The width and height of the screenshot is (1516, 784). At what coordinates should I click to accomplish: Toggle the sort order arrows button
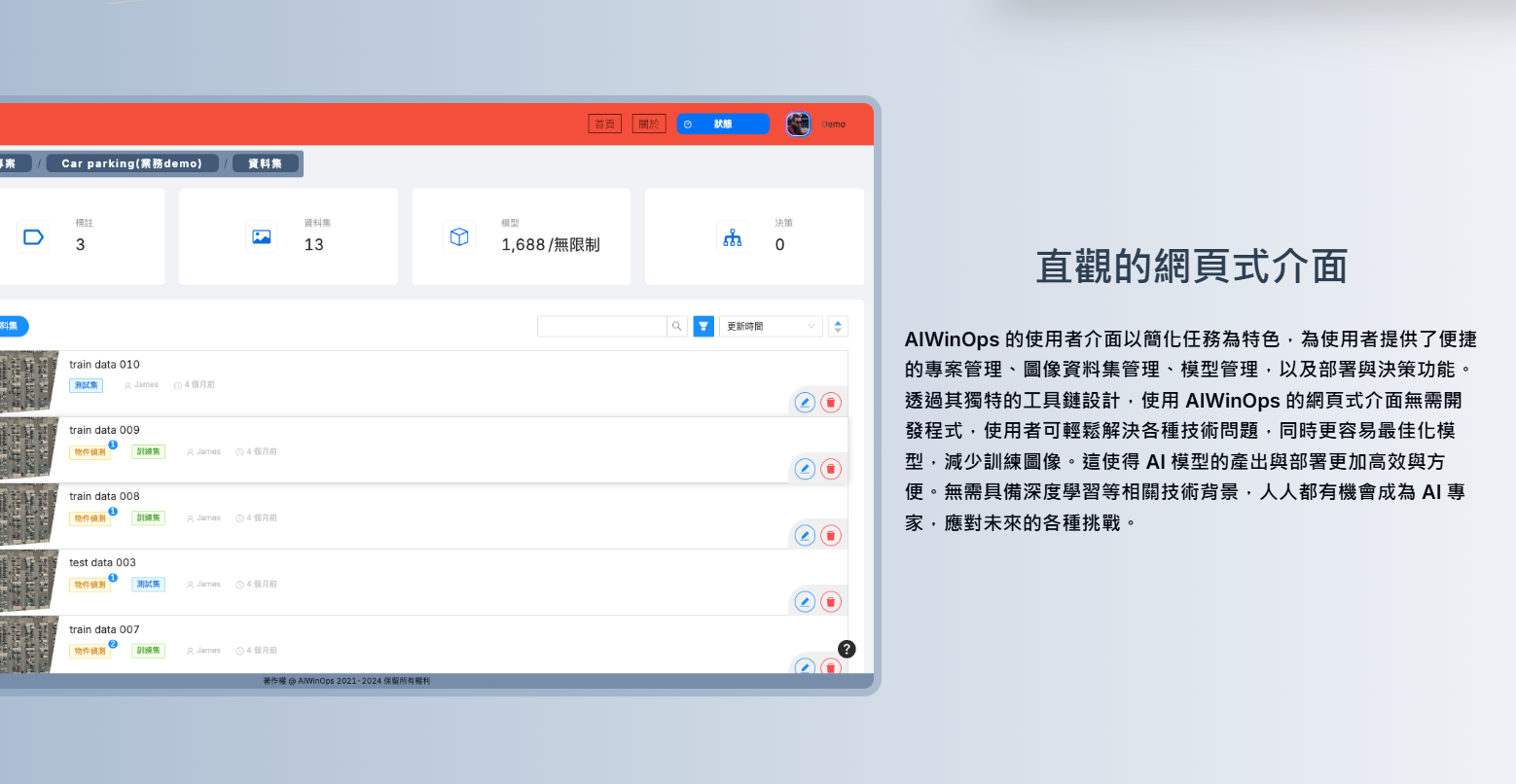838,327
